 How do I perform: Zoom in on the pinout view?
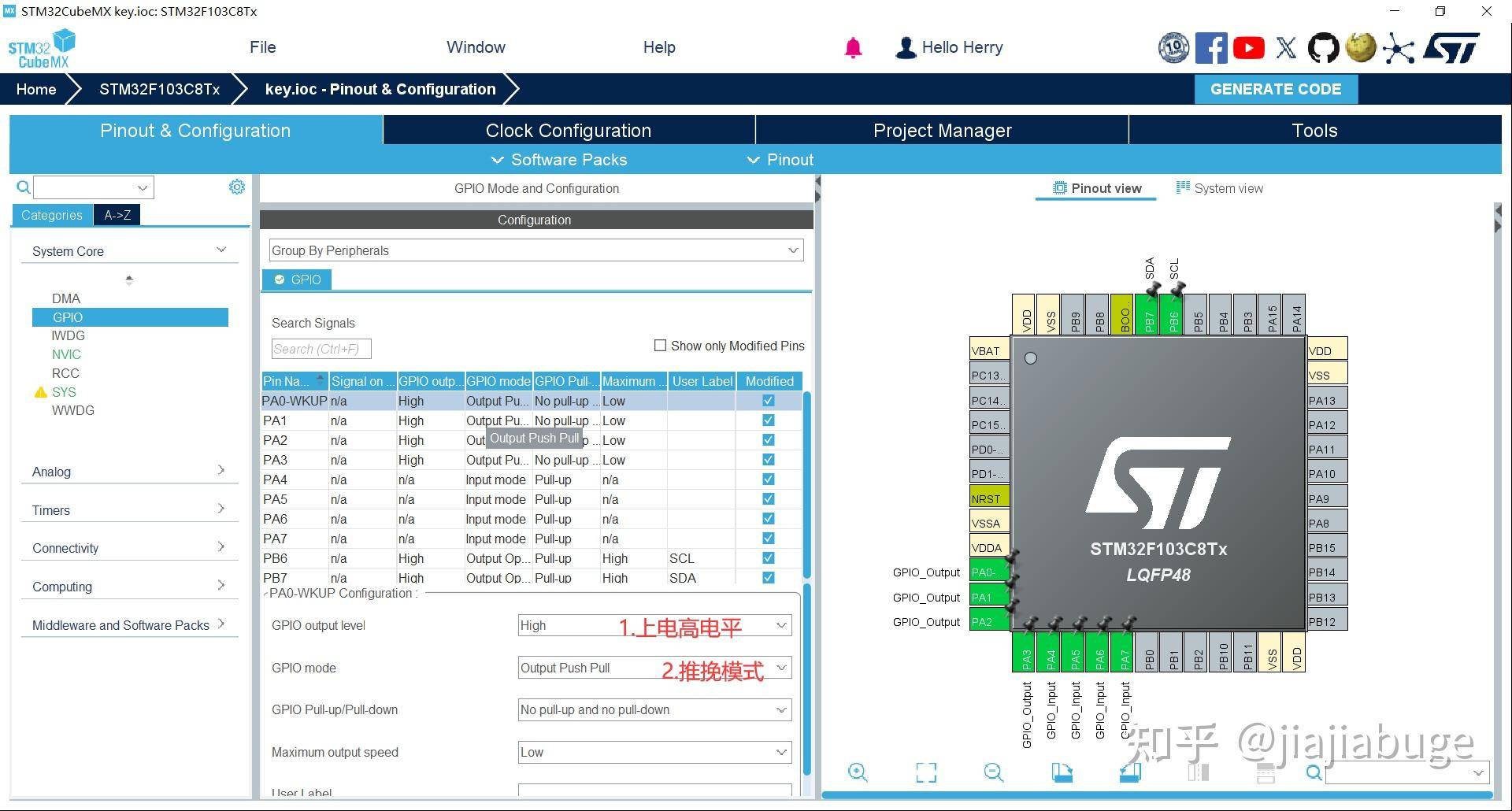[858, 772]
